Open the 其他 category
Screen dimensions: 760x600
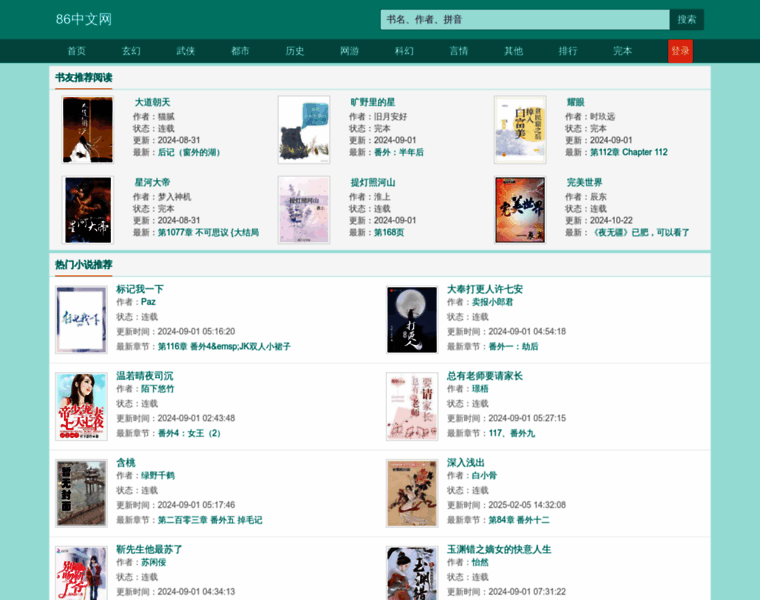513,51
